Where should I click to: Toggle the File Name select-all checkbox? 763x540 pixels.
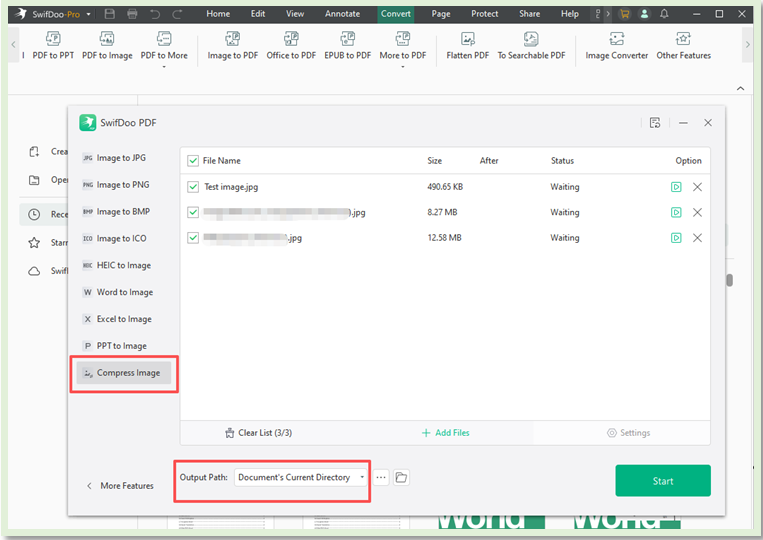[193, 160]
